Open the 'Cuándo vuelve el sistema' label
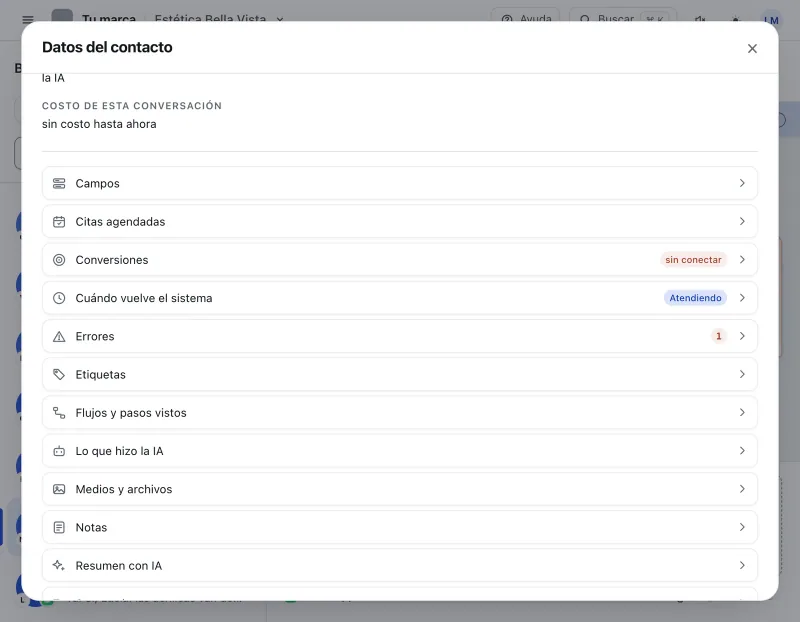 coord(144,298)
